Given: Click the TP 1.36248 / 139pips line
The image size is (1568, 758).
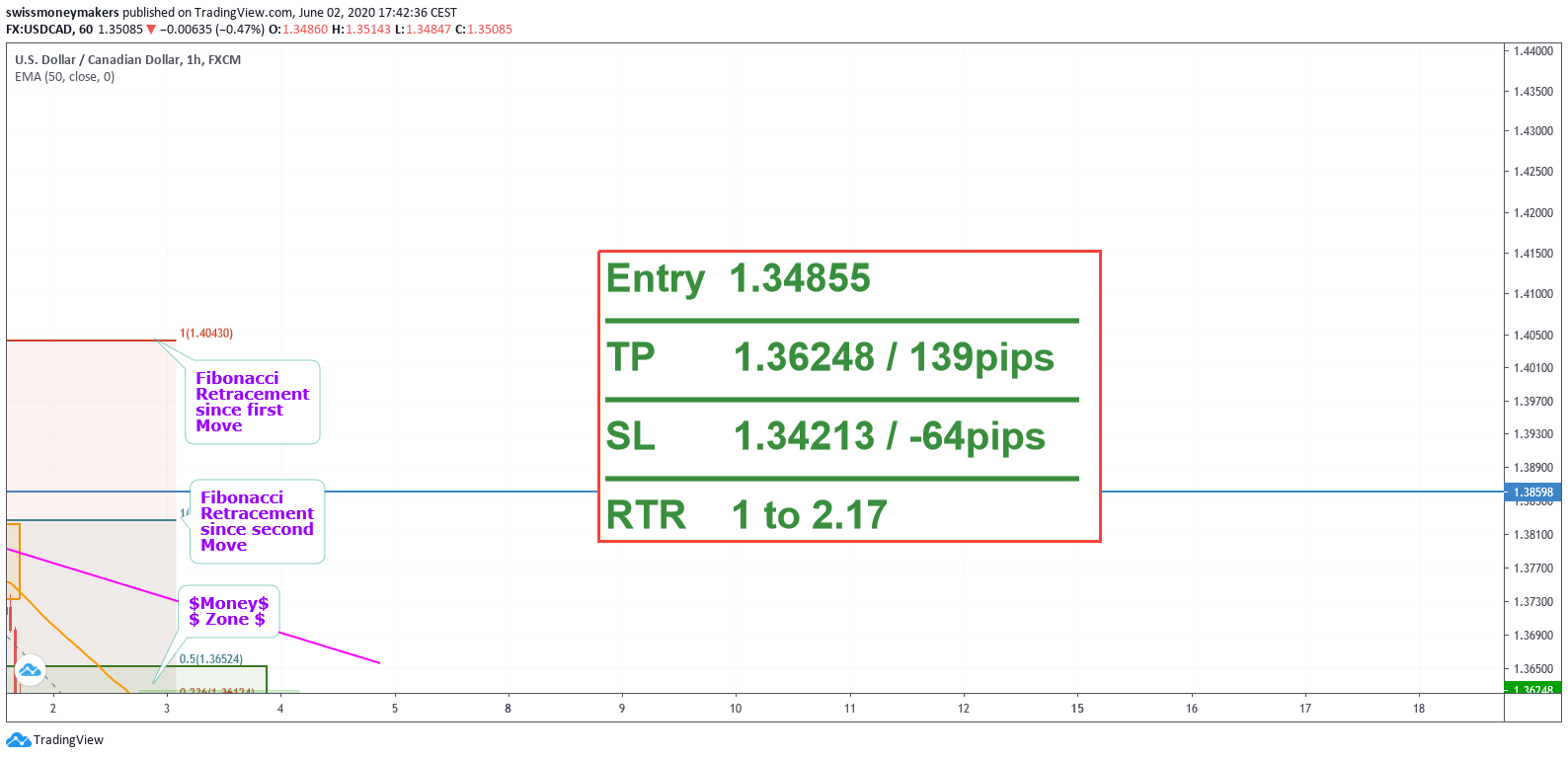Looking at the screenshot, I should tap(830, 357).
